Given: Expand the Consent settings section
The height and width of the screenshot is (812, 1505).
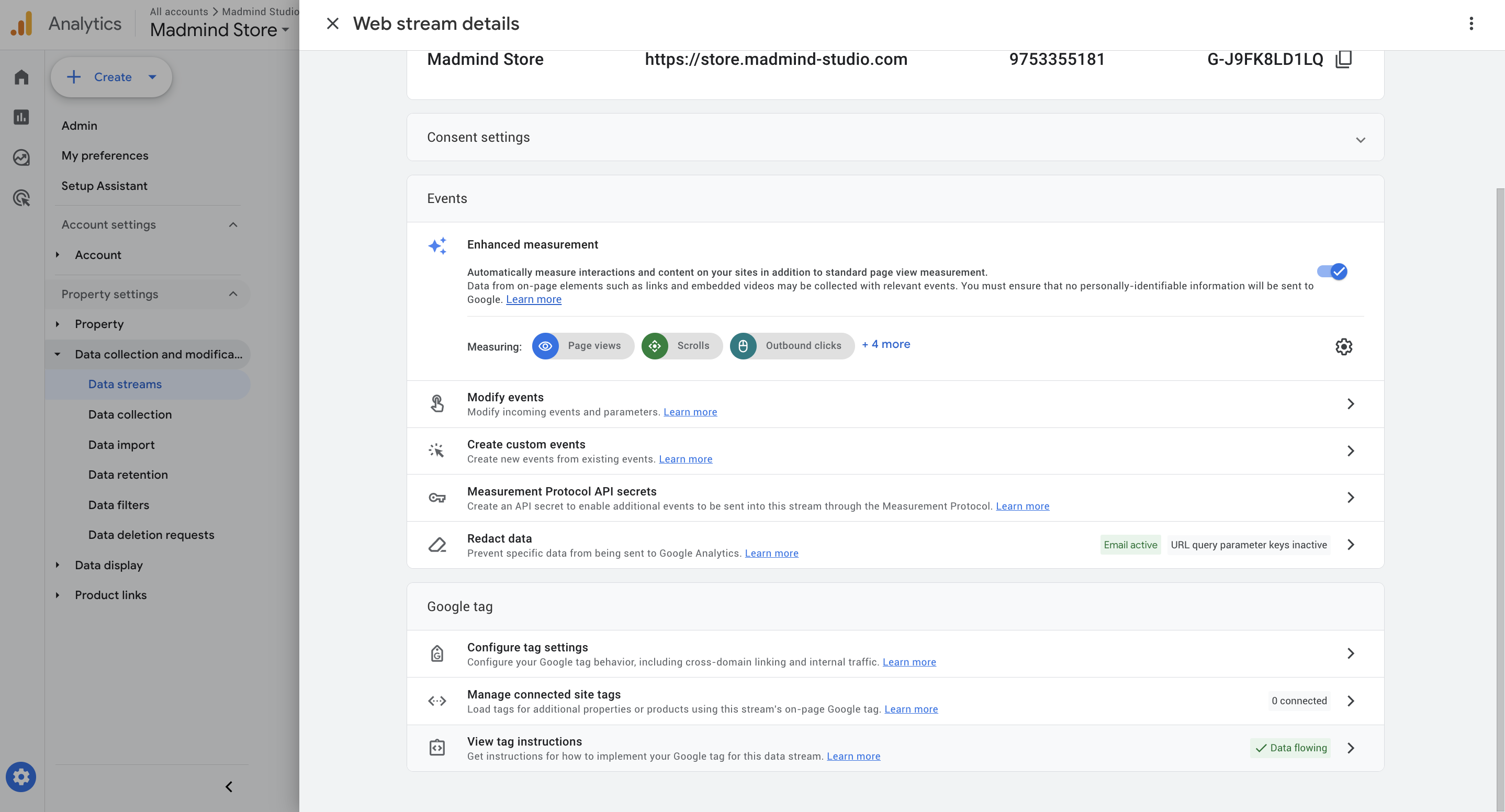Looking at the screenshot, I should (x=1360, y=140).
